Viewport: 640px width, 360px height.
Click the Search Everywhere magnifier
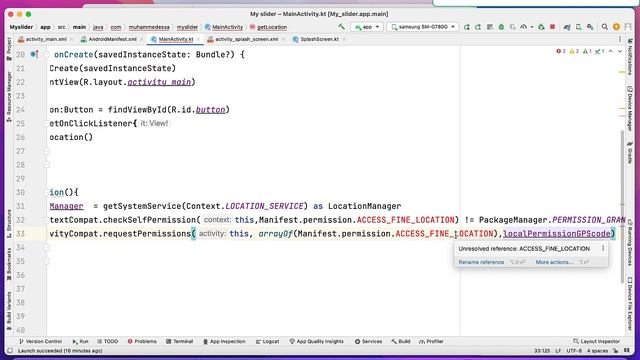tap(604, 27)
